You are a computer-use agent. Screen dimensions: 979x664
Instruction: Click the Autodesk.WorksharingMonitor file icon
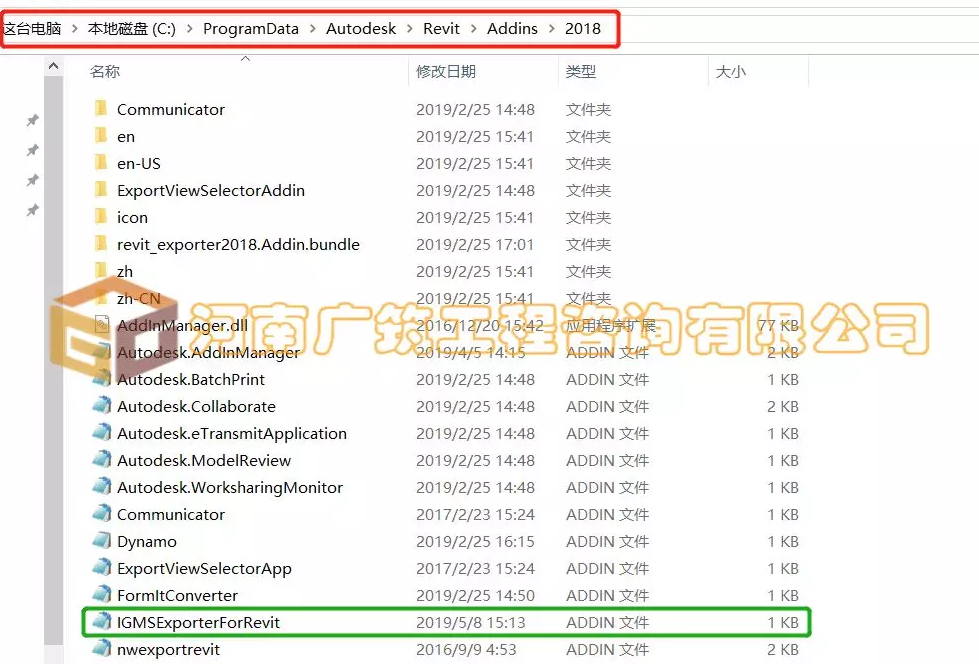[x=102, y=487]
